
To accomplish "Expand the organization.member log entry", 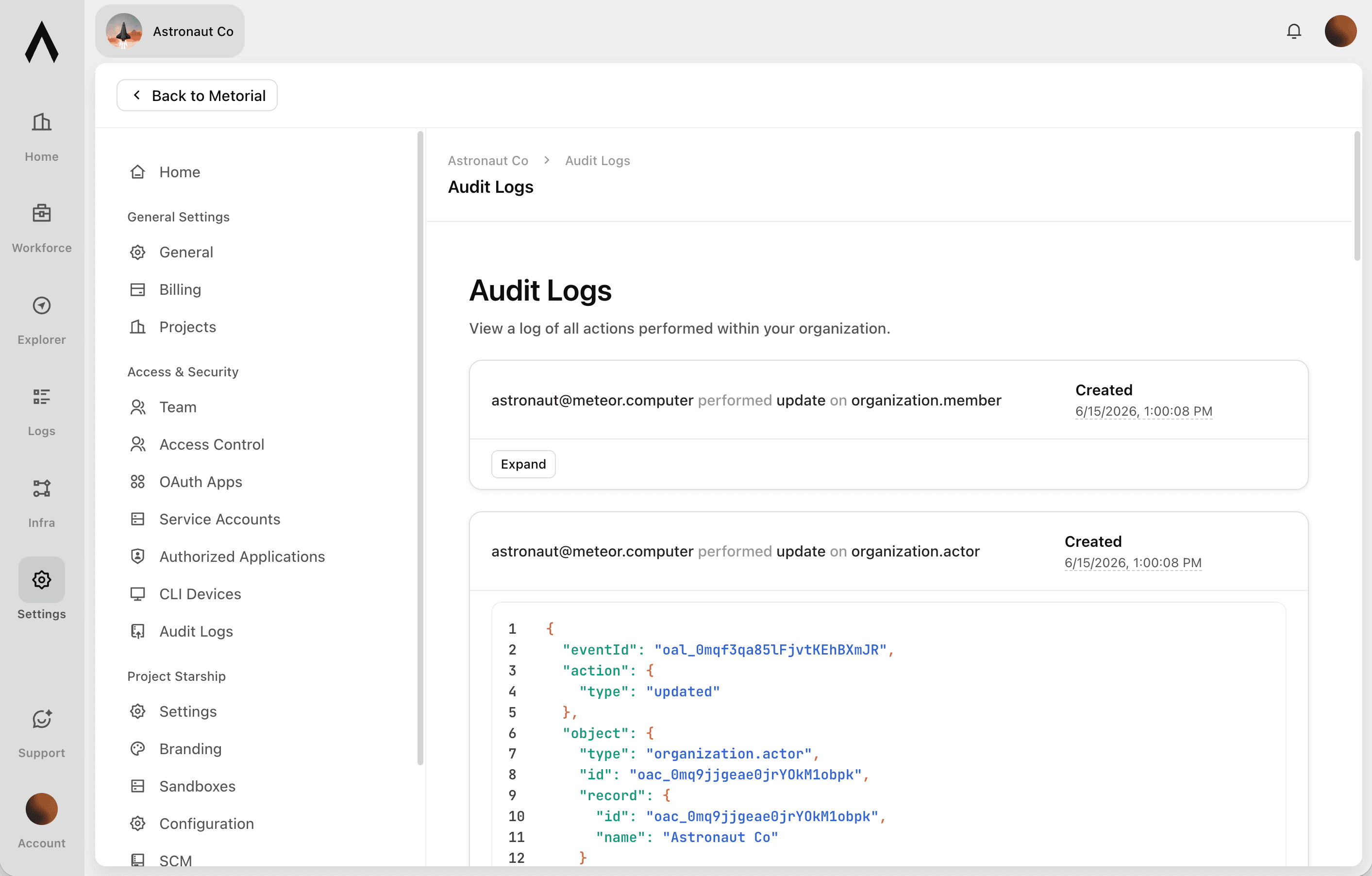I will point(523,464).
